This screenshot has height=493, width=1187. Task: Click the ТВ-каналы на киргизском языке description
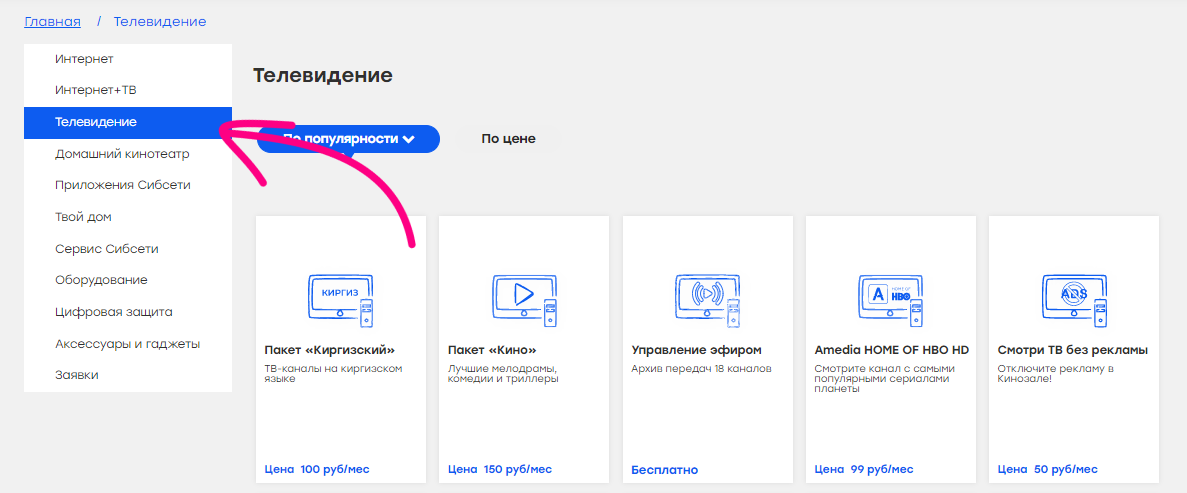click(333, 373)
